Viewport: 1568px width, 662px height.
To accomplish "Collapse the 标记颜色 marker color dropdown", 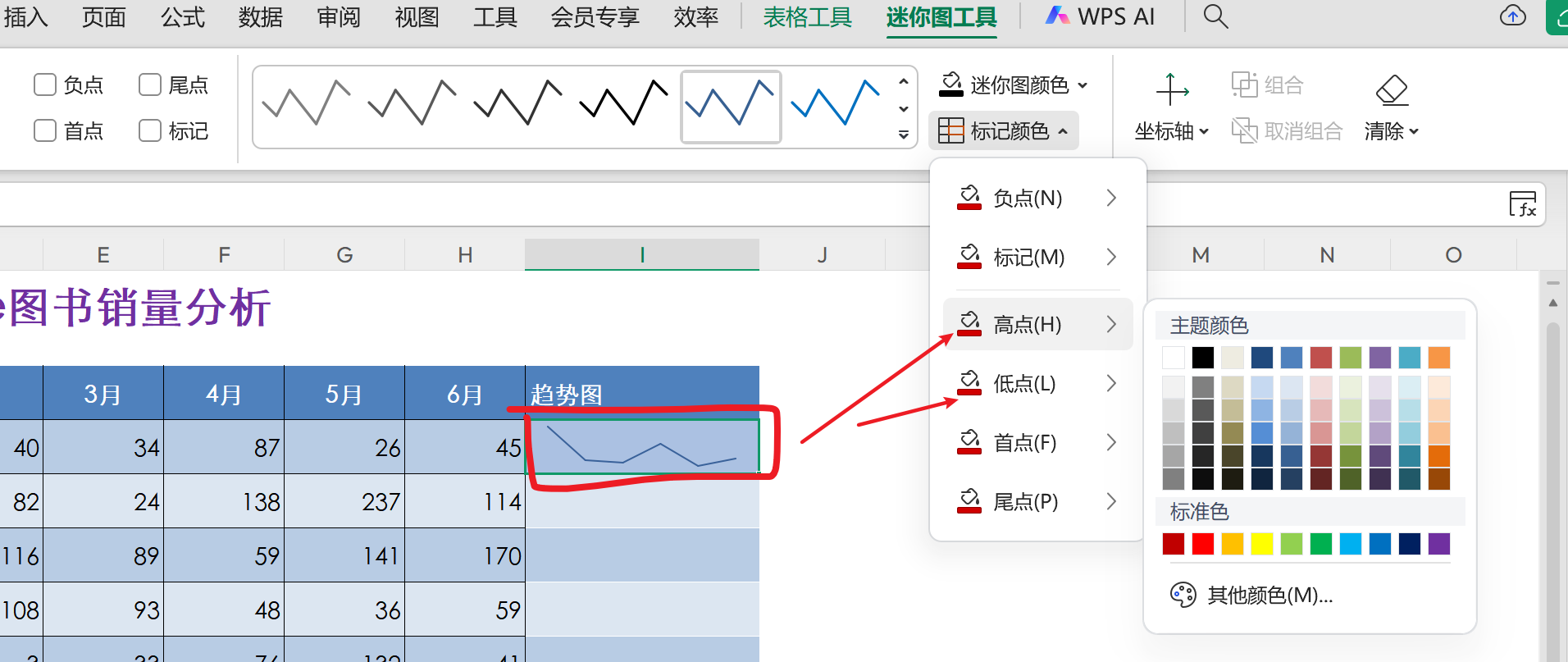I will coord(1004,130).
